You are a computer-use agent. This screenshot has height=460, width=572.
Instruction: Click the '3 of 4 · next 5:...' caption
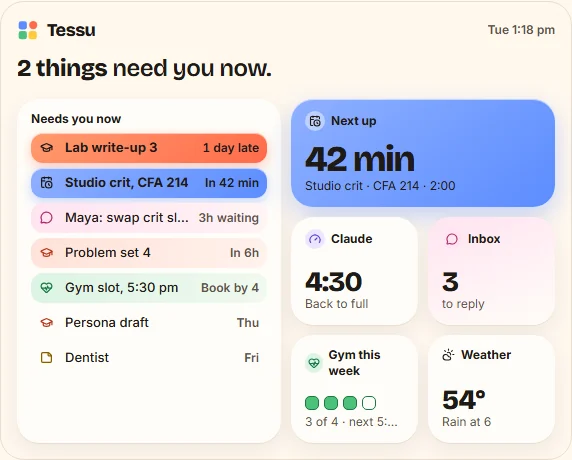[351, 422]
